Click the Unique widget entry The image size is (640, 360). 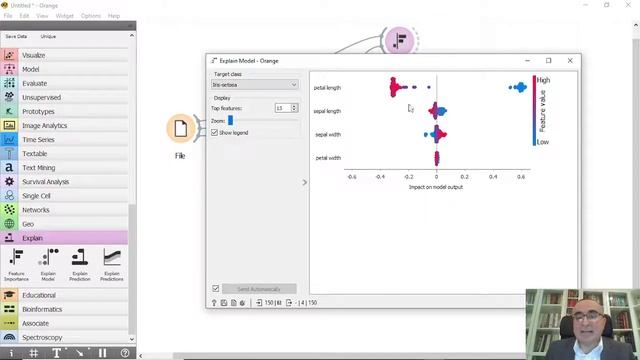(48, 36)
